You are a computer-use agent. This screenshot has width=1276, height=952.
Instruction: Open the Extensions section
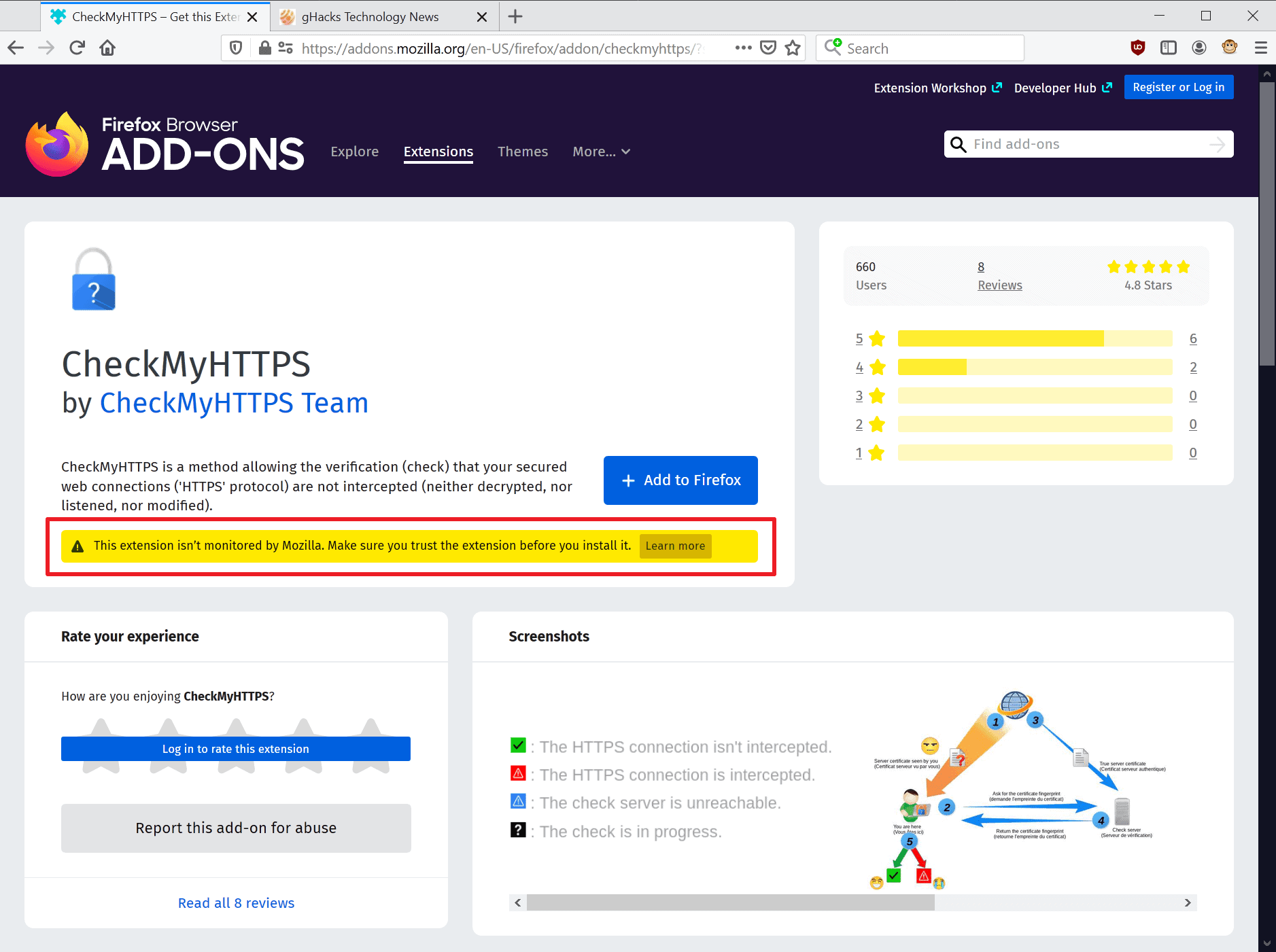[438, 152]
